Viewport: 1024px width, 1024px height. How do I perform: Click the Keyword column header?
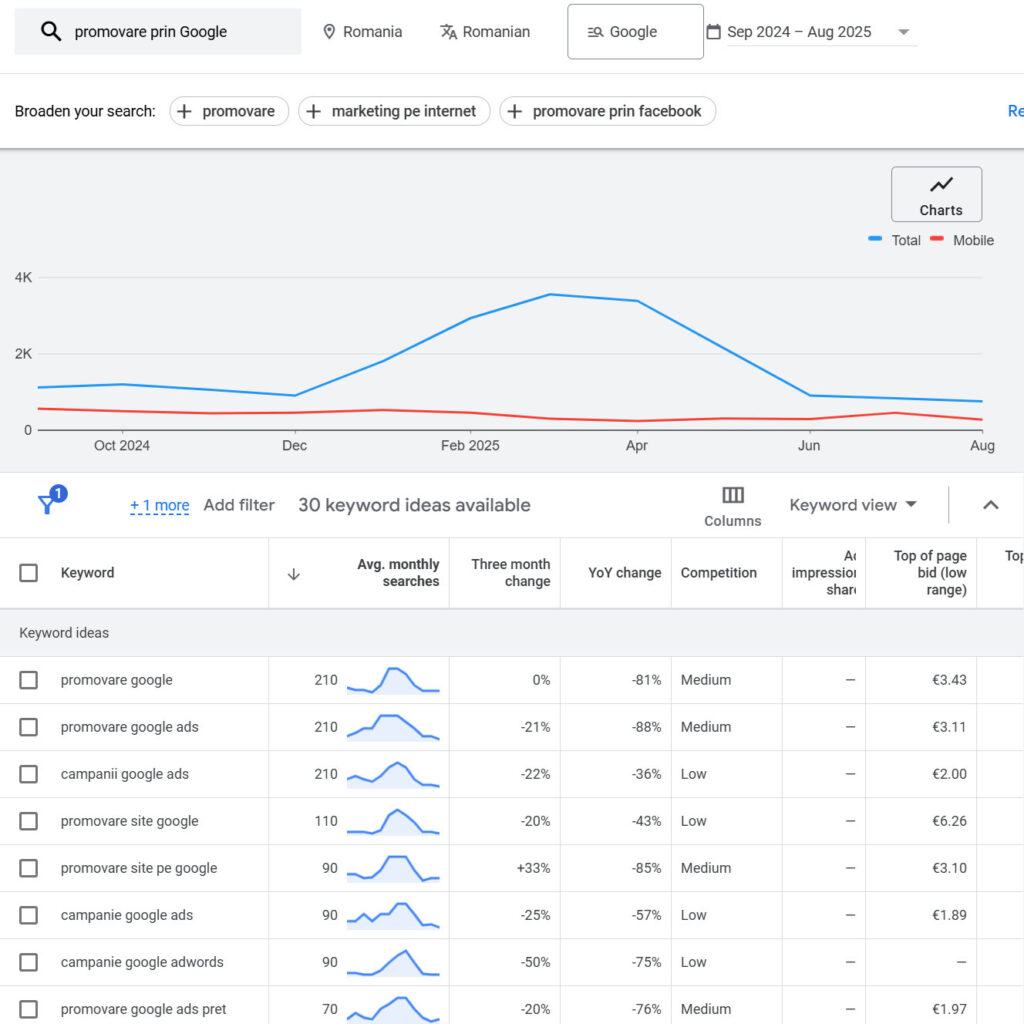(x=88, y=573)
